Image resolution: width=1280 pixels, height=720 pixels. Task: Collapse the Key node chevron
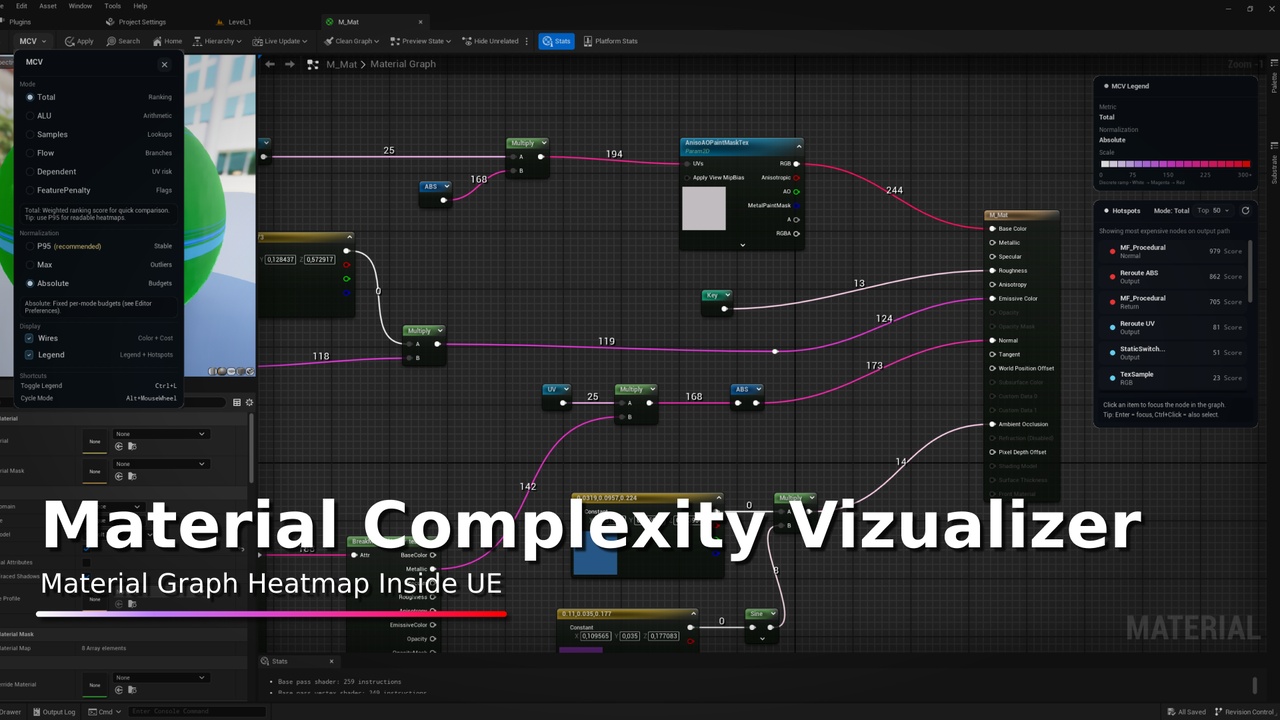[x=727, y=295]
